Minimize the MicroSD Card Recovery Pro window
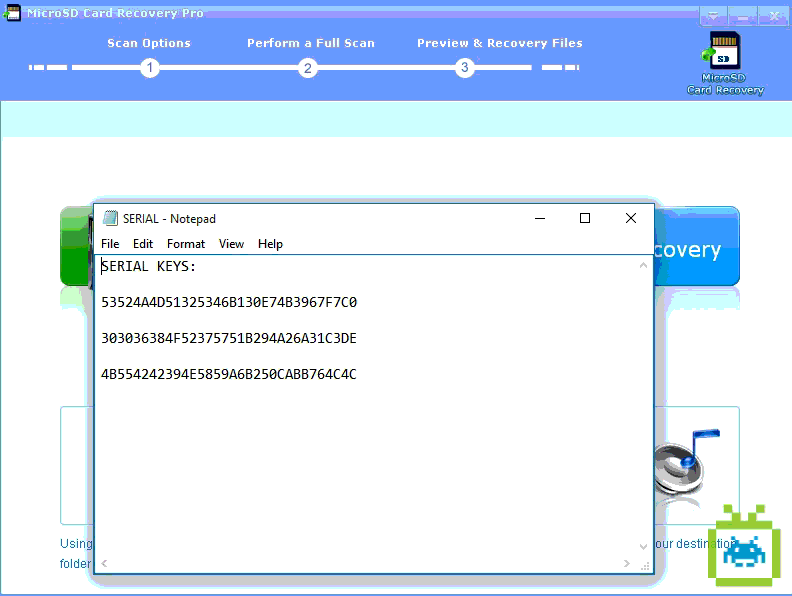The width and height of the screenshot is (792, 596). pyautogui.click(x=743, y=16)
